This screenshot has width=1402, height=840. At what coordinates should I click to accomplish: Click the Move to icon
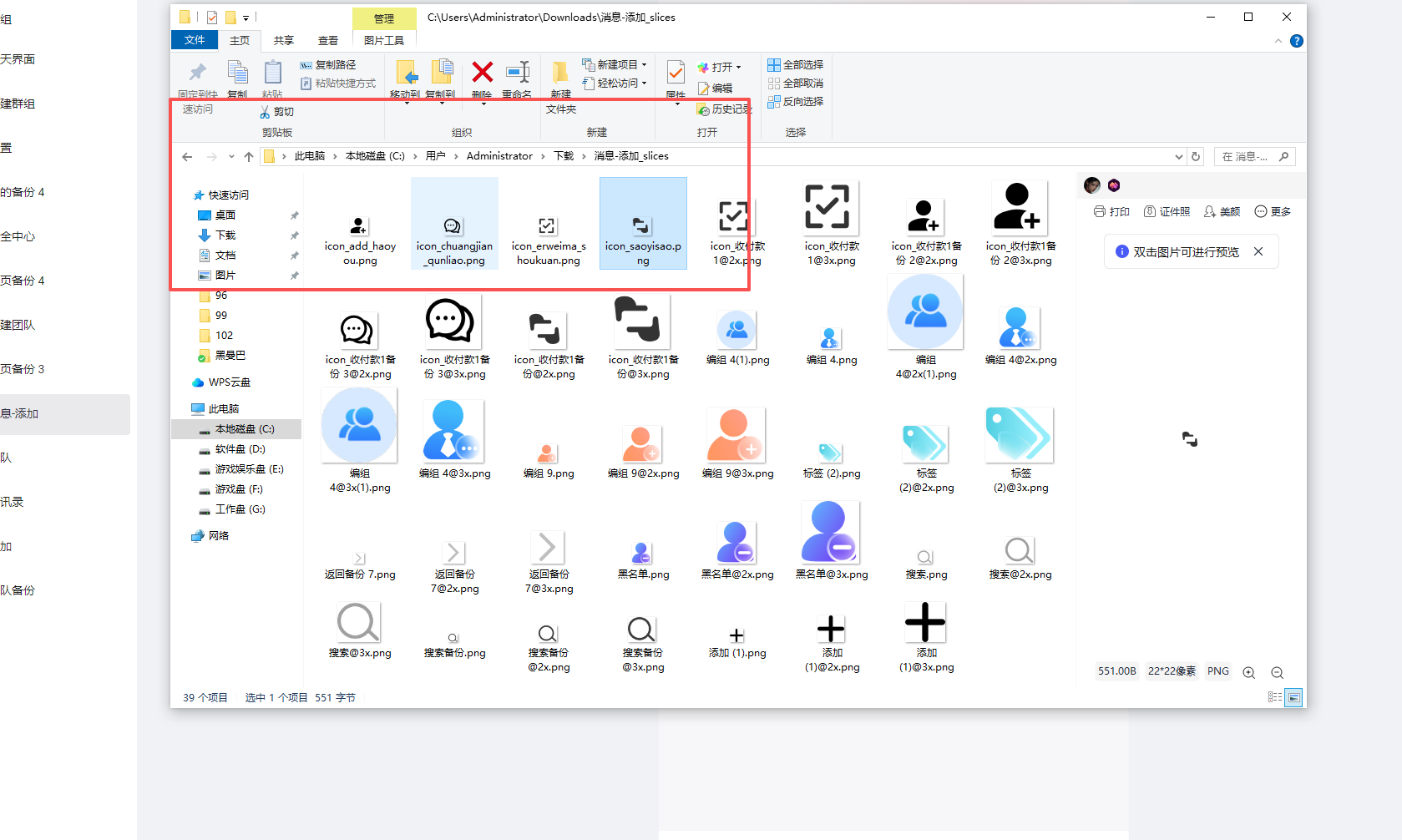click(x=406, y=73)
